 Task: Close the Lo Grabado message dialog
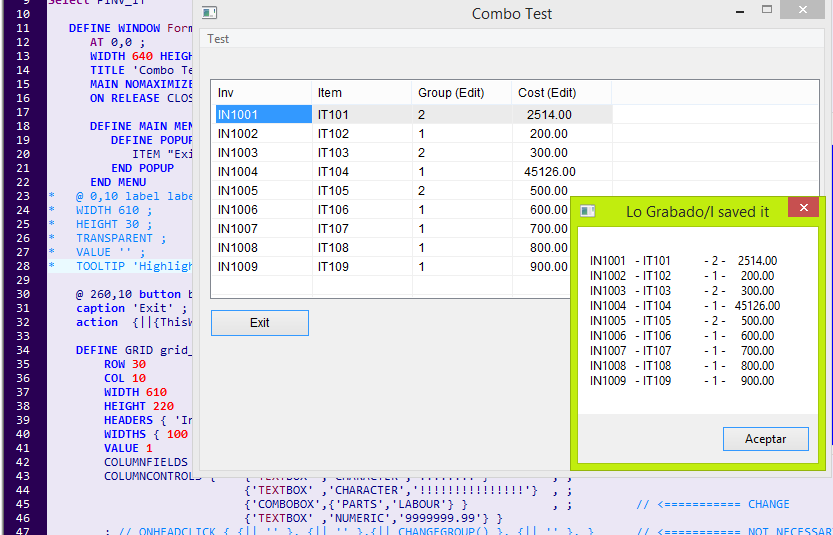point(803,209)
